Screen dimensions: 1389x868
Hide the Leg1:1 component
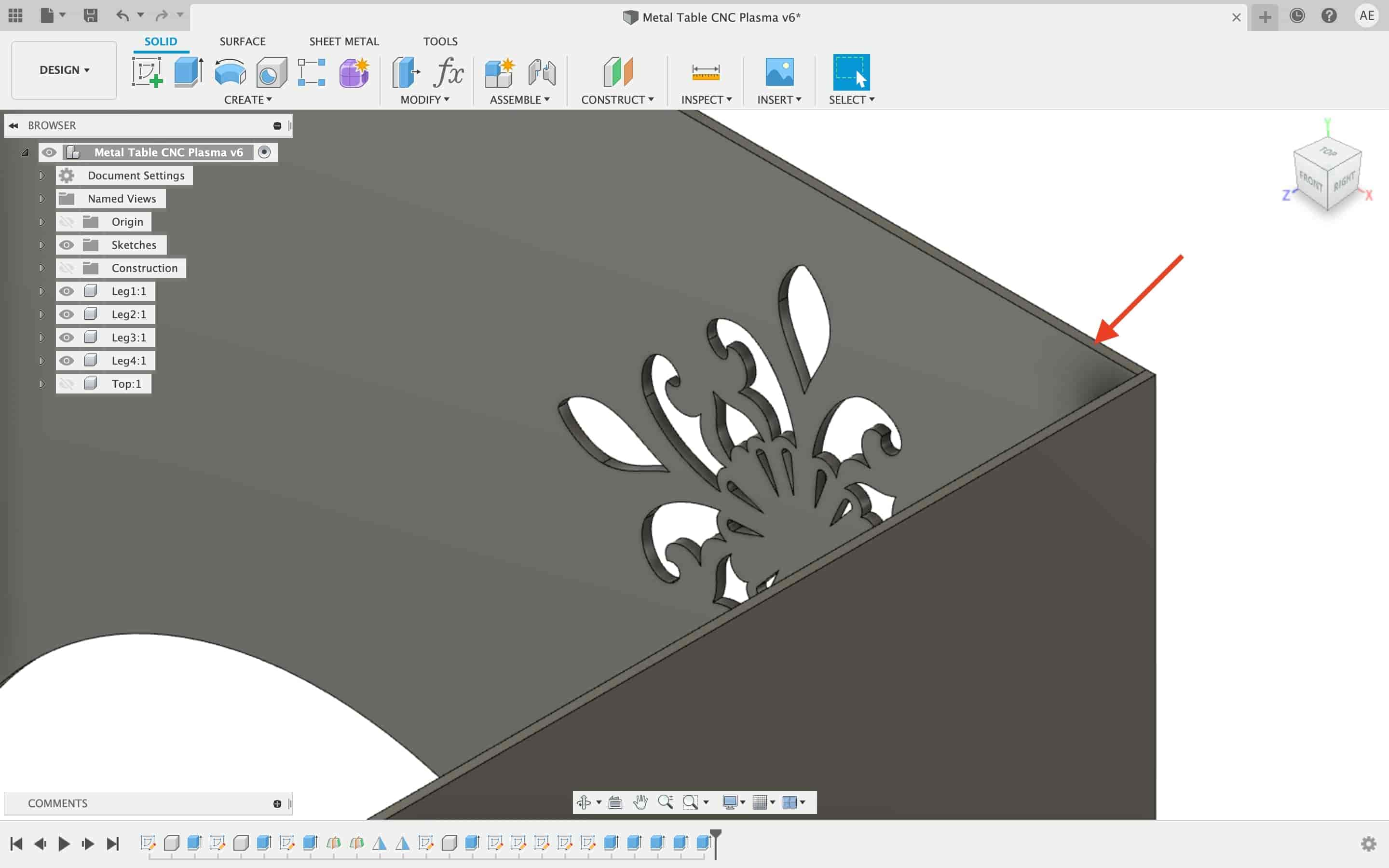point(67,291)
